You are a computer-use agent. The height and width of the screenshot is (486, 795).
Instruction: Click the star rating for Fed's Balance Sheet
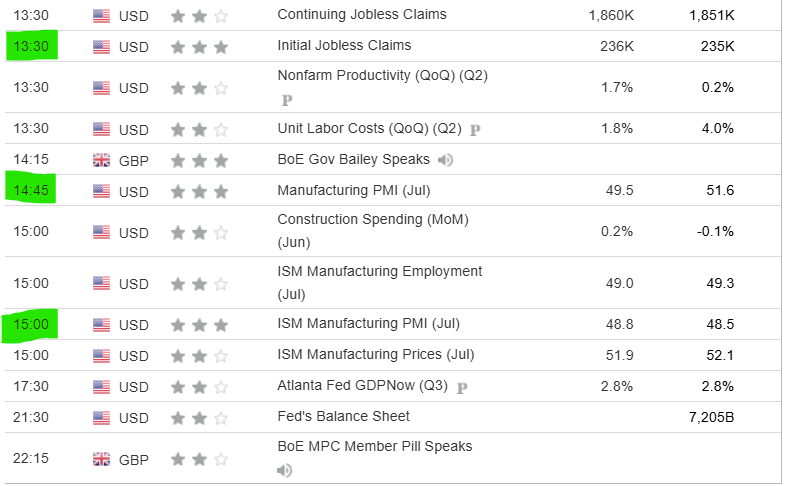(199, 417)
